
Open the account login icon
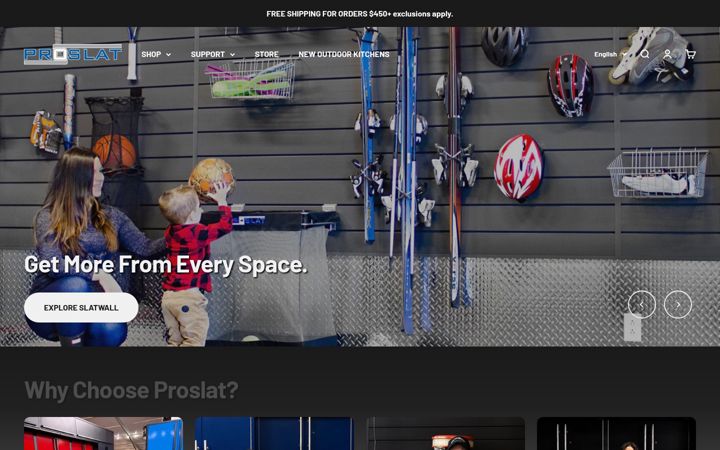(x=667, y=54)
